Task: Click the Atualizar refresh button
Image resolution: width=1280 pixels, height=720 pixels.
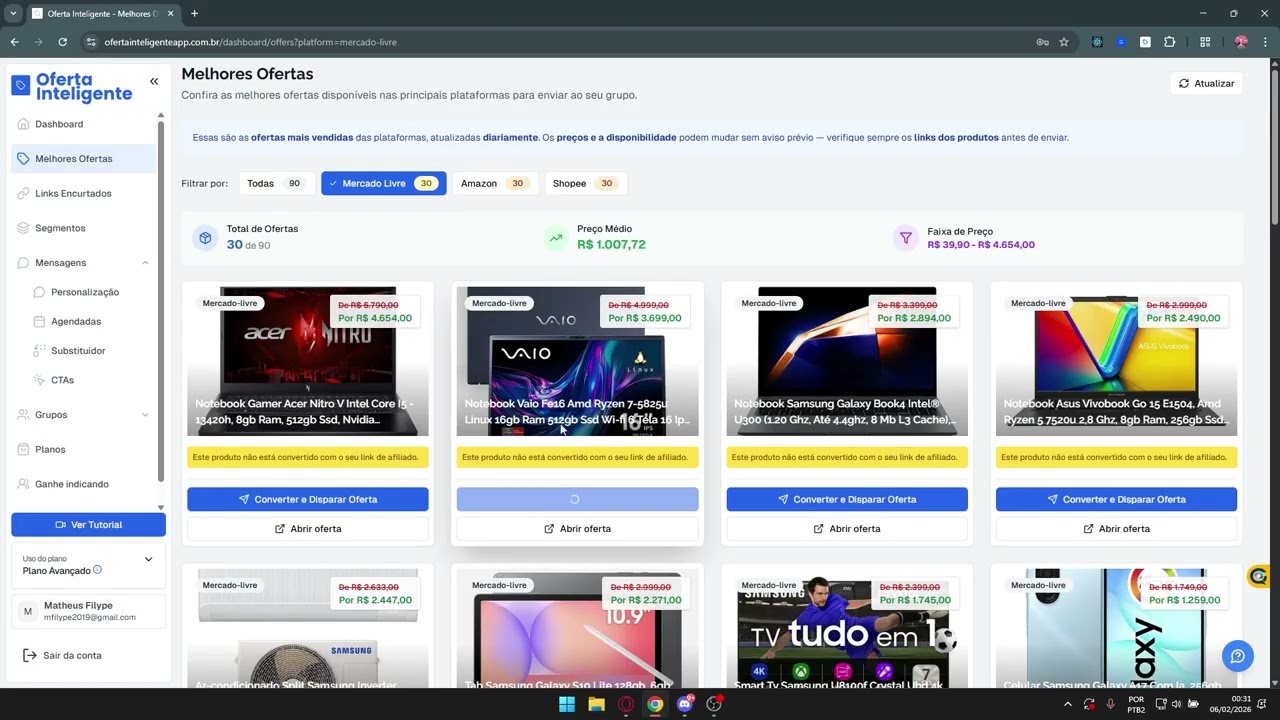Action: [x=1206, y=83]
